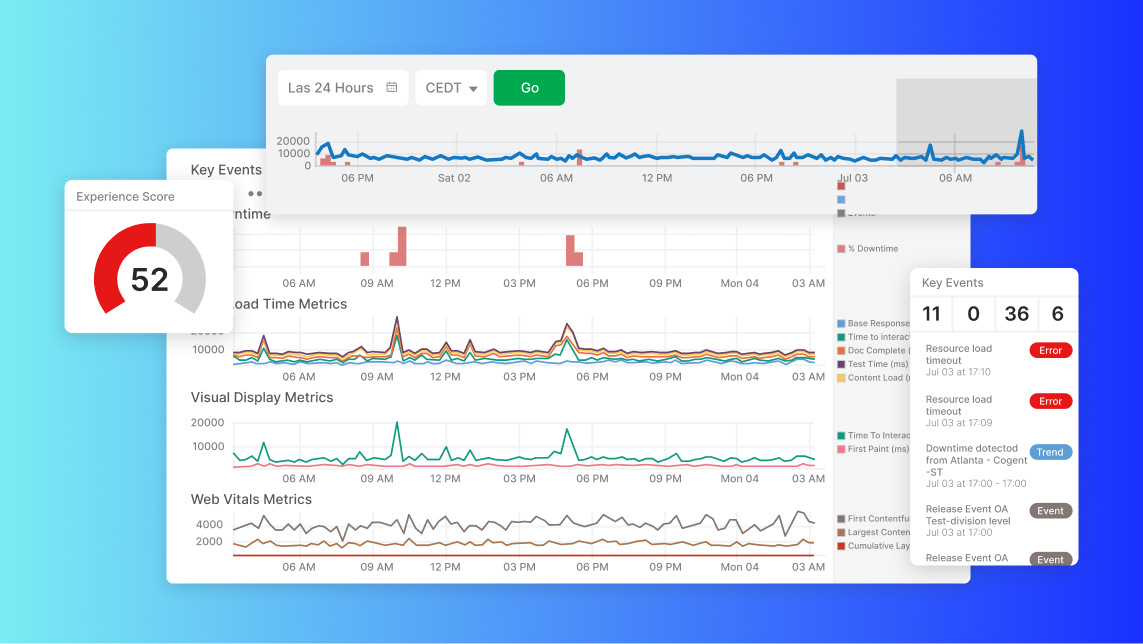
Task: Toggle the Doc Complete legend swatch
Action: pos(841,351)
